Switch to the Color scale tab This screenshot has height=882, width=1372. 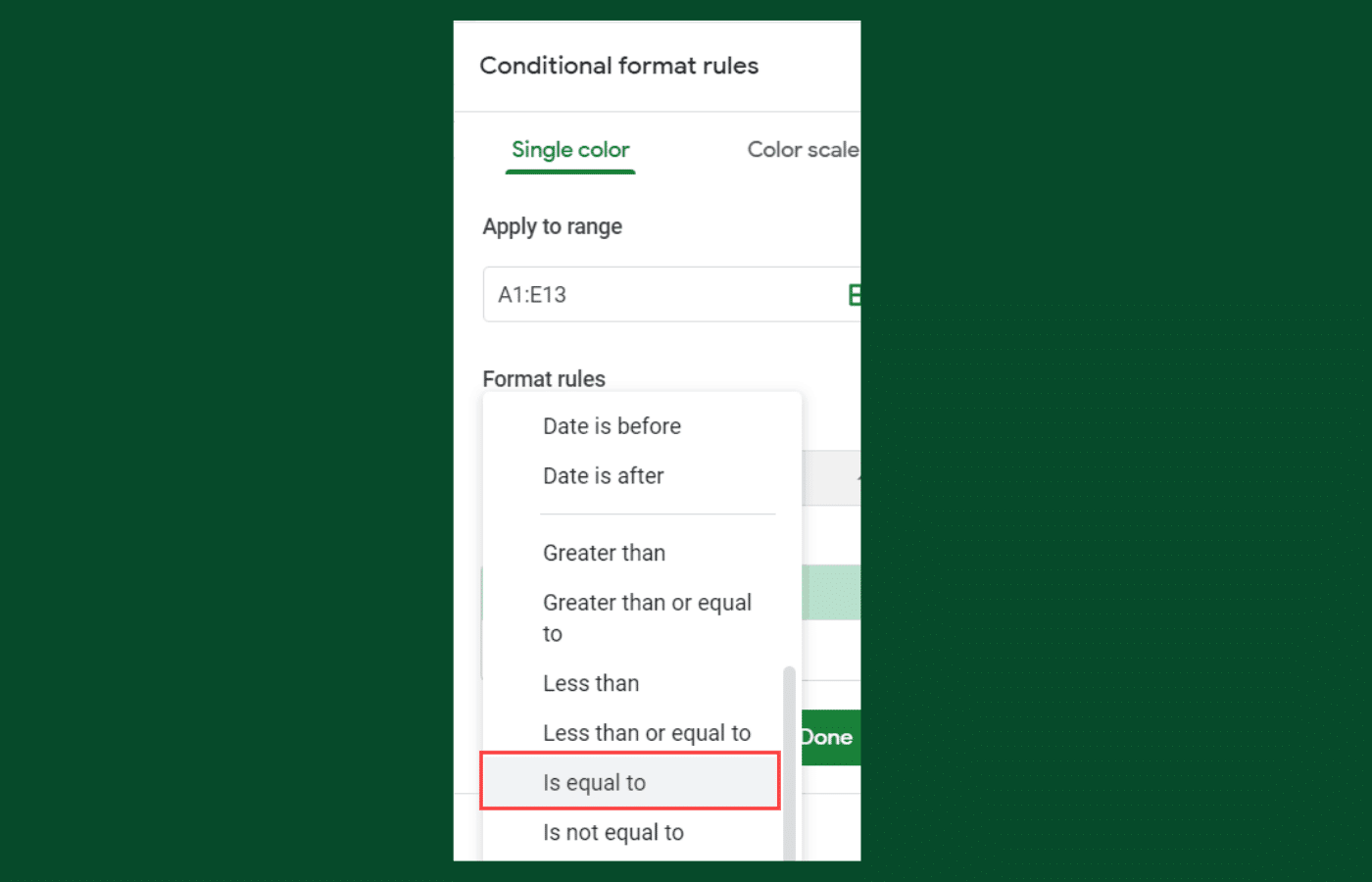click(804, 149)
